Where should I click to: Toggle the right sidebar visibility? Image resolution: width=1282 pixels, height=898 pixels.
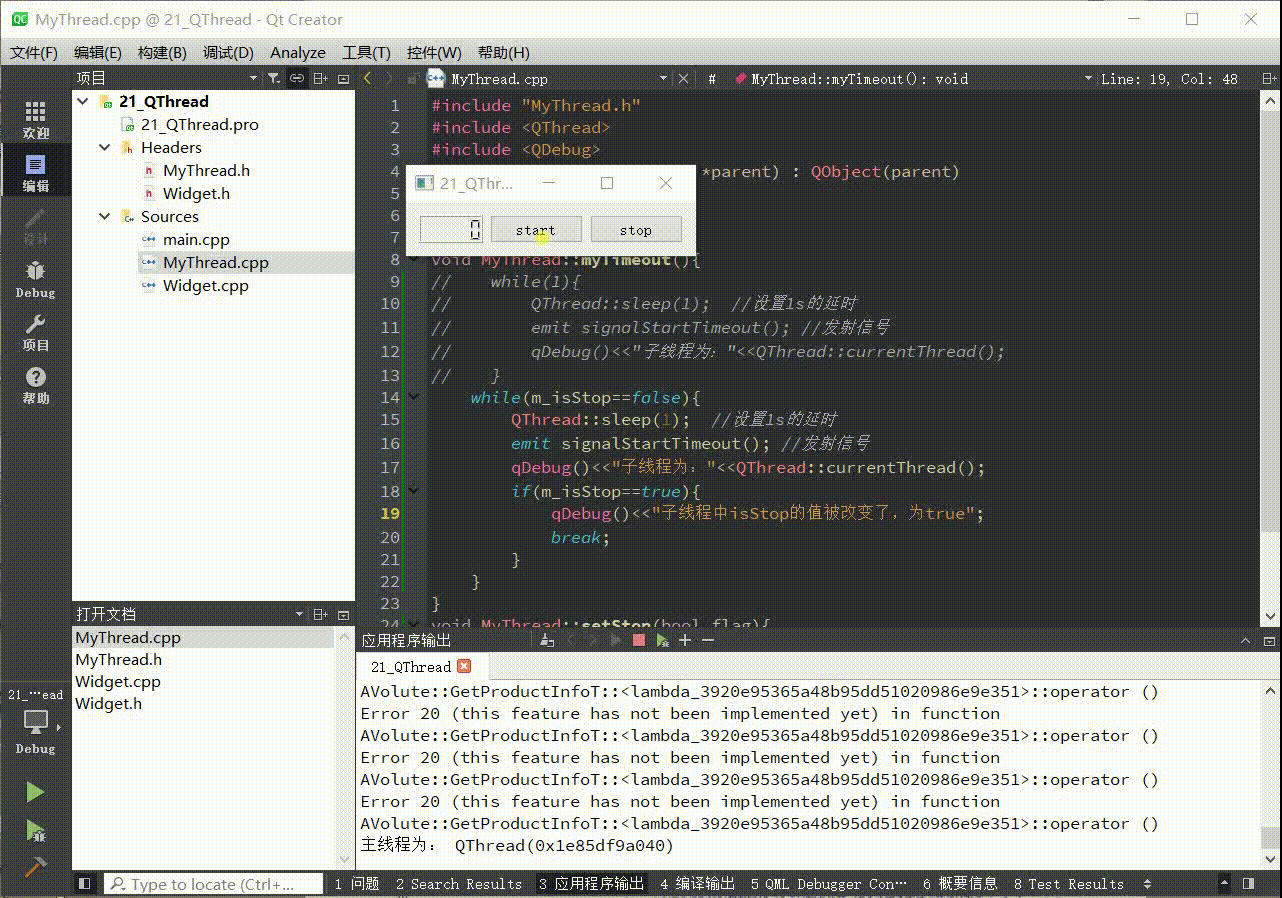(x=1248, y=883)
